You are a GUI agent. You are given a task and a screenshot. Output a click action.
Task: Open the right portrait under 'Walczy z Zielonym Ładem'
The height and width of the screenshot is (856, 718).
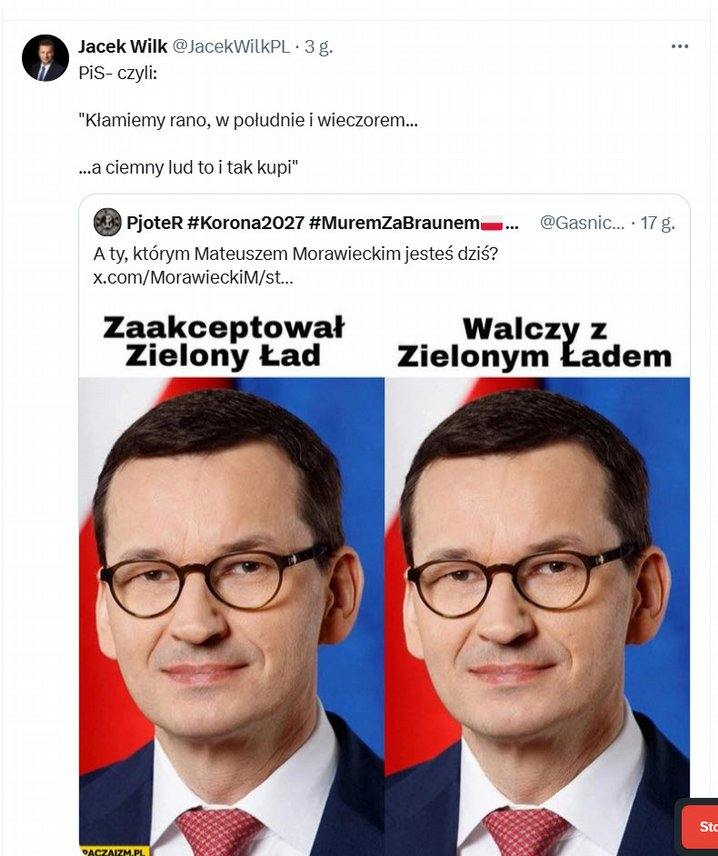pos(537,616)
